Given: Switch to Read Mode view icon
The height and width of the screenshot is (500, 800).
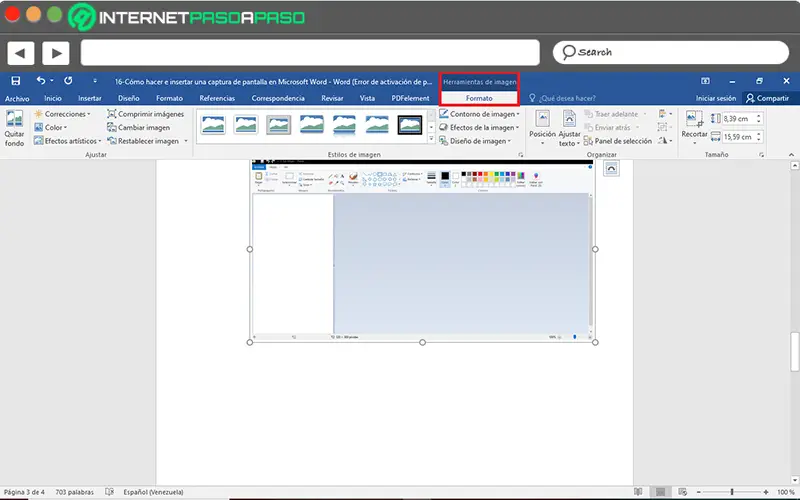Looking at the screenshot, I should coord(638,492).
